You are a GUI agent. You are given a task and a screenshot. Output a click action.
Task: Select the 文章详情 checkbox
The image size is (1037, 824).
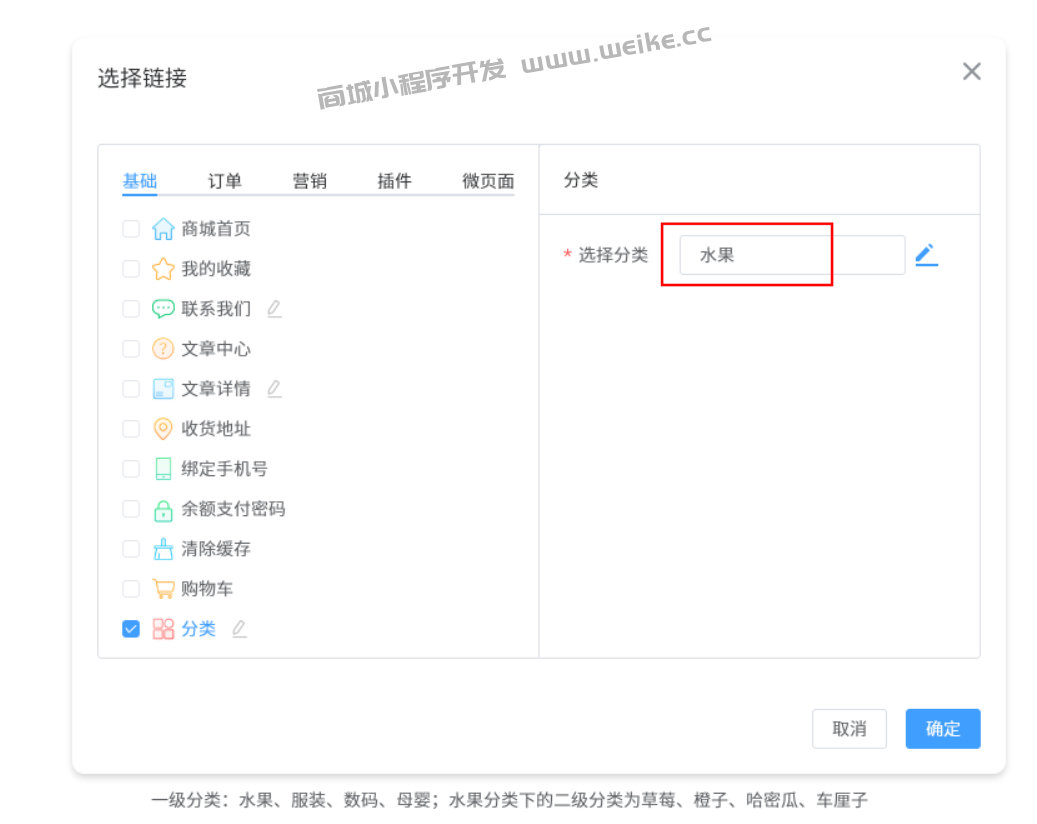pos(131,389)
